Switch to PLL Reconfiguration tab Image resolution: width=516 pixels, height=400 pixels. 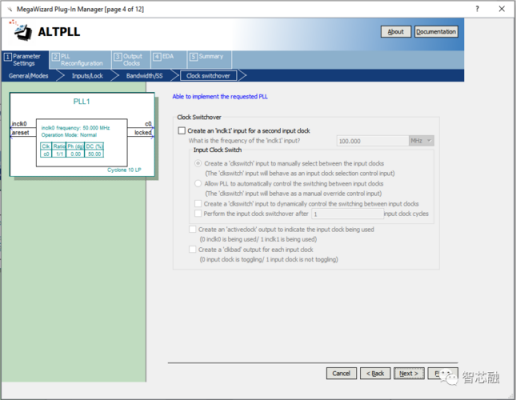tap(80, 60)
